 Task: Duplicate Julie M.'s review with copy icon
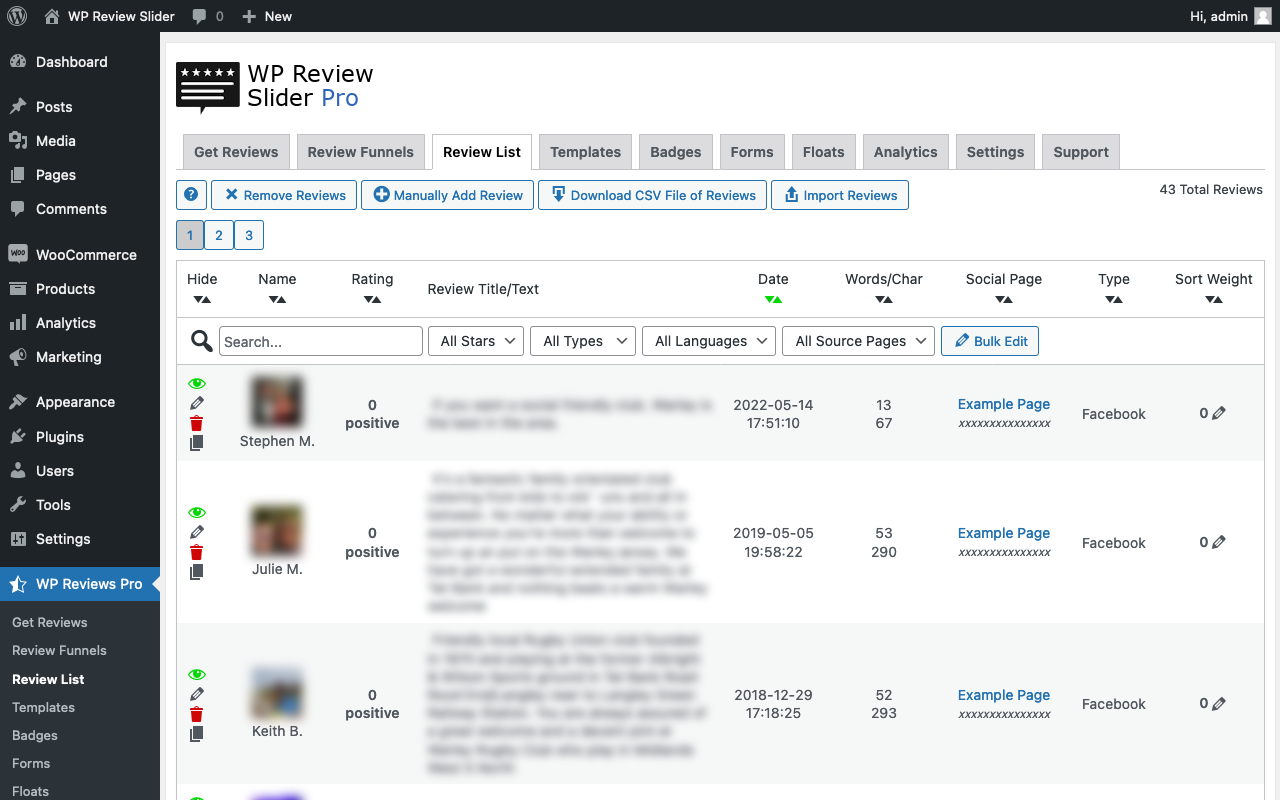coord(197,572)
